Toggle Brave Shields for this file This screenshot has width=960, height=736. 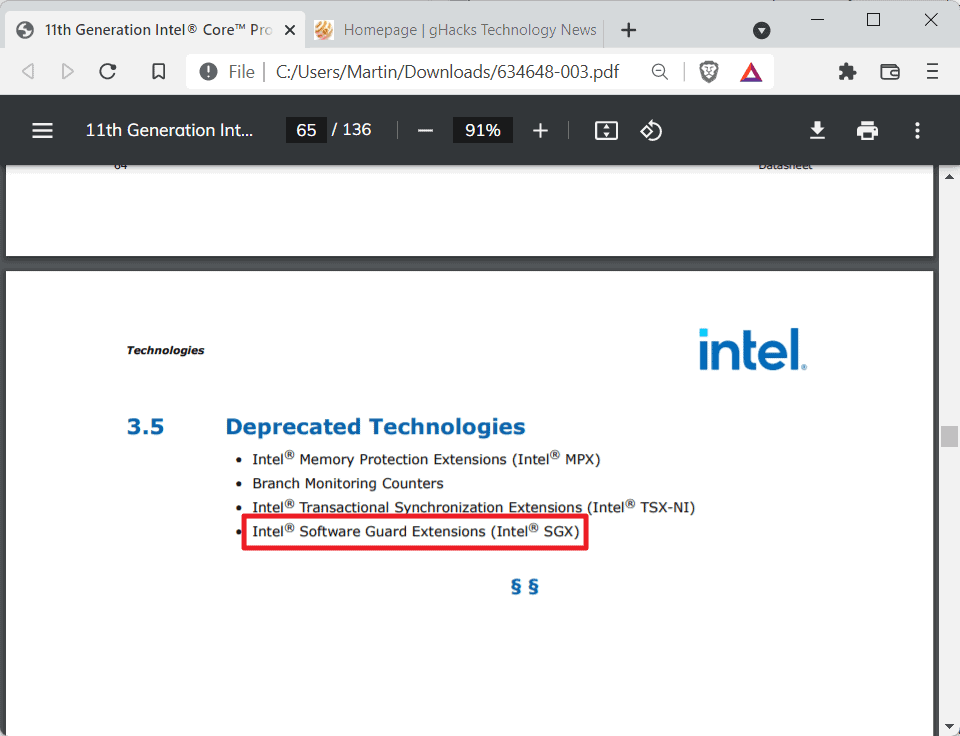708,71
